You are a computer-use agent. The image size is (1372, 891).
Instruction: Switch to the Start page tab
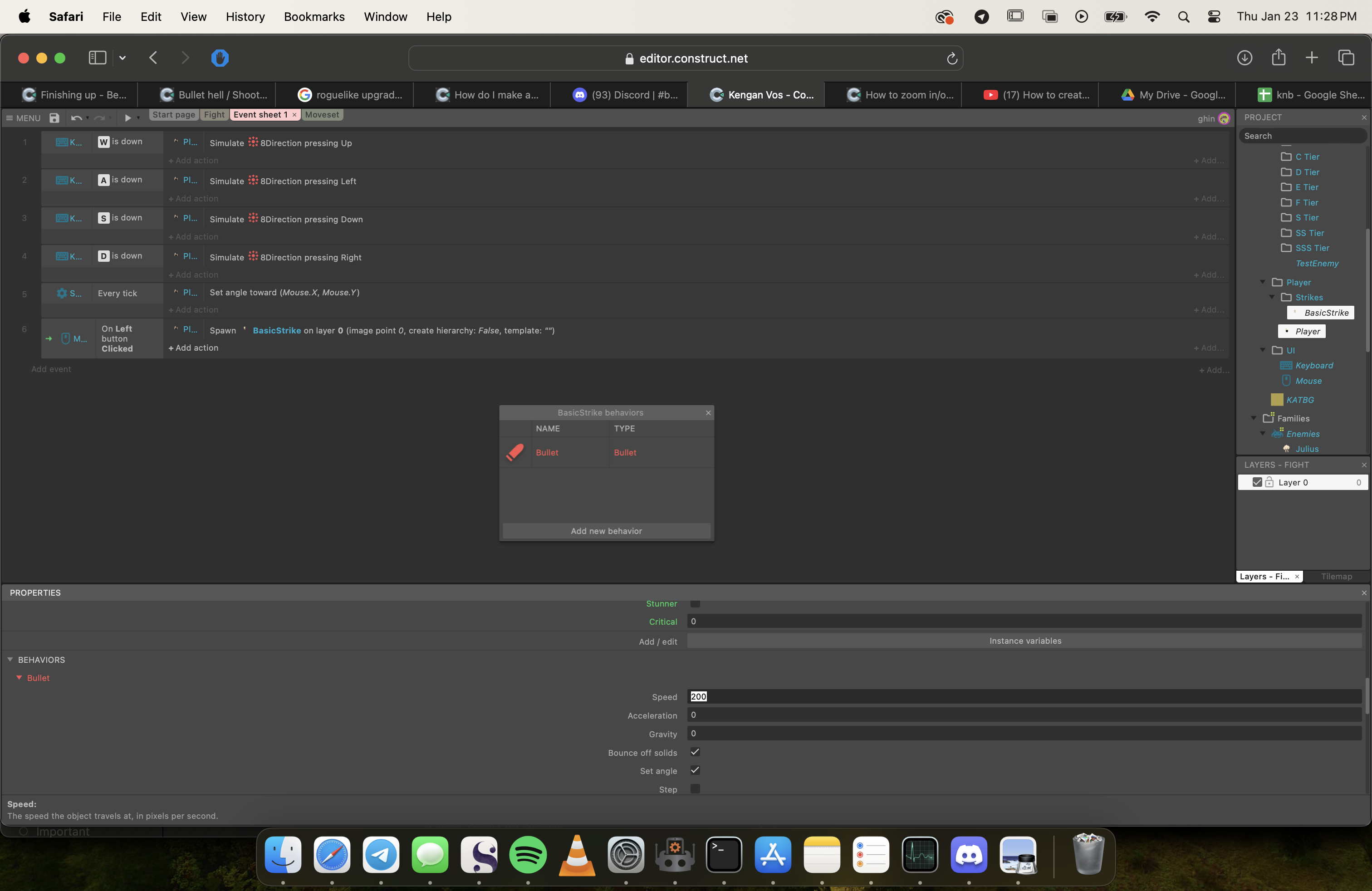(173, 115)
